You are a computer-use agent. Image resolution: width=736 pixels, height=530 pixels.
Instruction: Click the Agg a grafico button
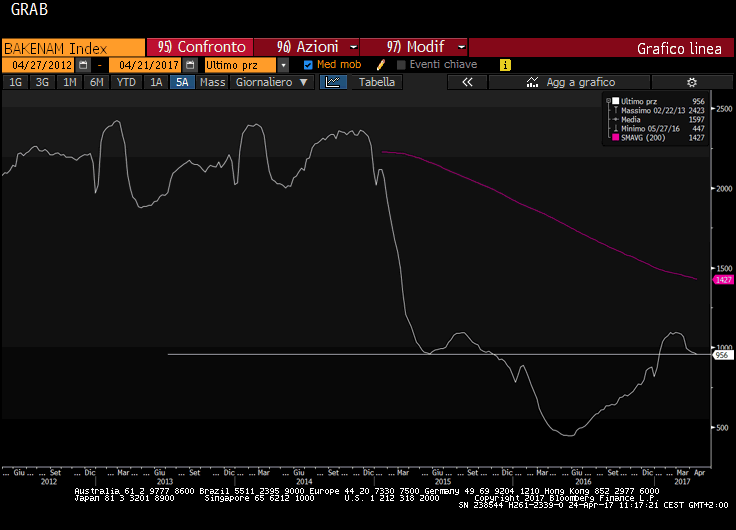tap(569, 82)
